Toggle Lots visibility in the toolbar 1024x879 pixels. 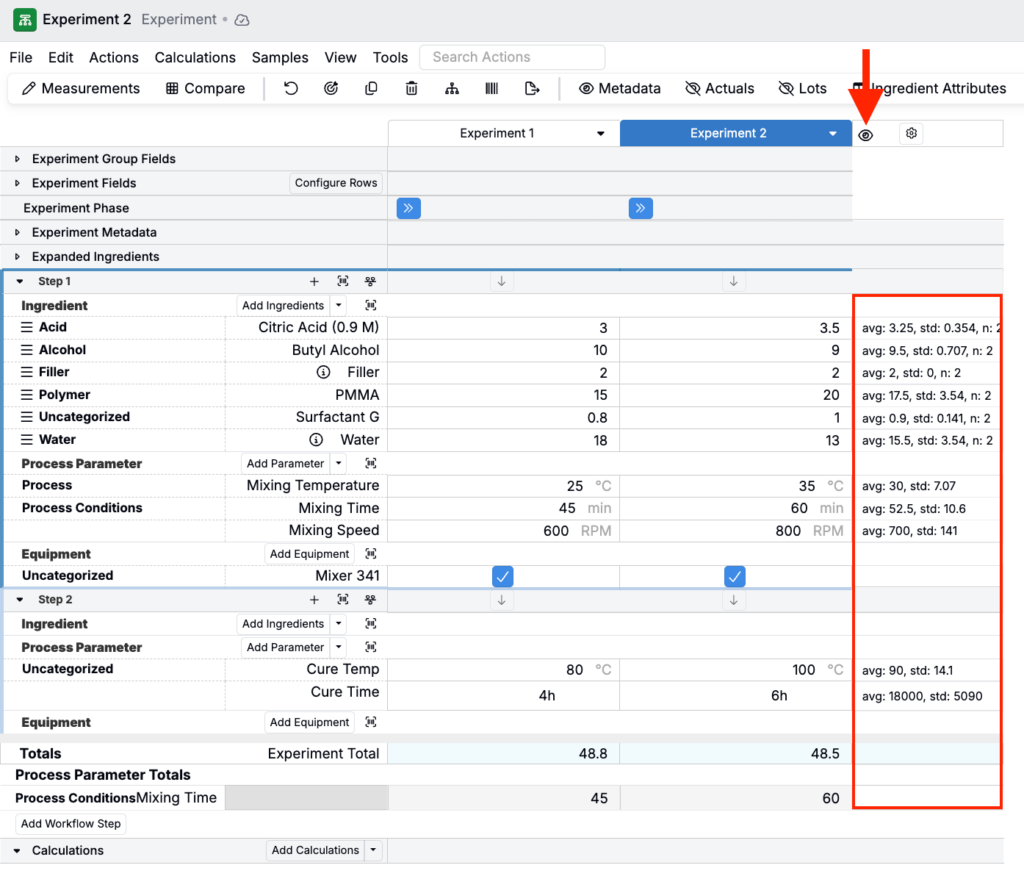pos(802,88)
